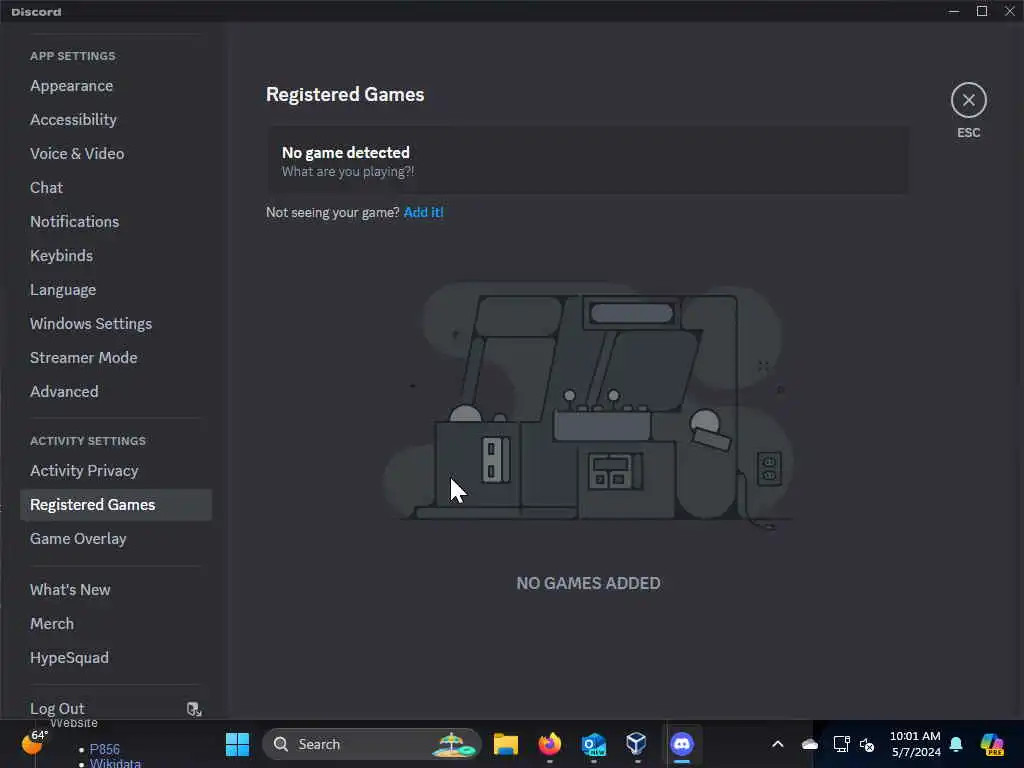1024x768 pixels.
Task: Select the Language settings entry
Action: [63, 289]
